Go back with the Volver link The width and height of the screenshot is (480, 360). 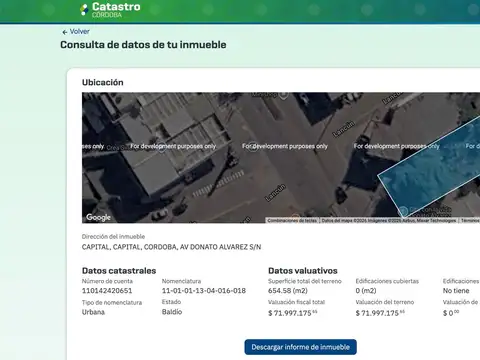pyautogui.click(x=80, y=32)
